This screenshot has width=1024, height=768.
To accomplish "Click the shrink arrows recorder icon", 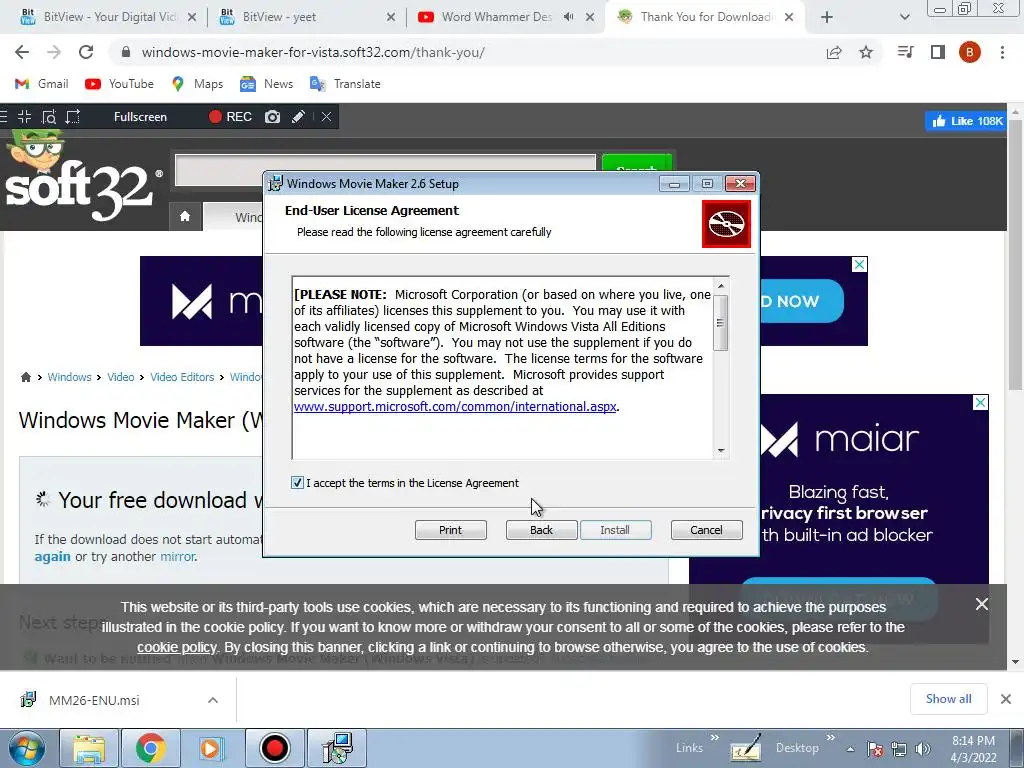I will (x=25, y=117).
